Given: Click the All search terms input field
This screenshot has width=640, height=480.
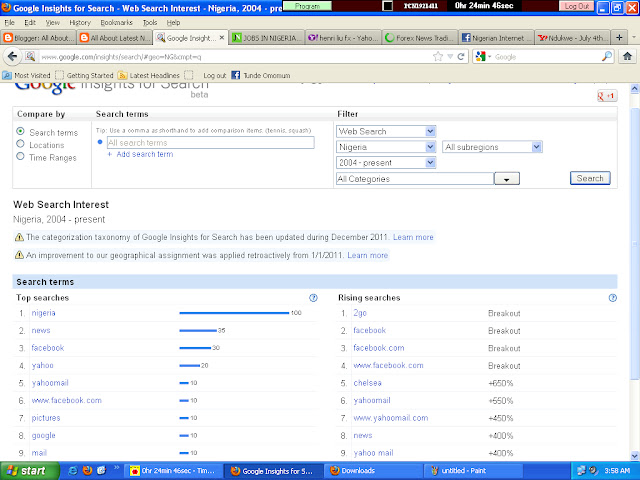Looking at the screenshot, I should click(x=211, y=142).
